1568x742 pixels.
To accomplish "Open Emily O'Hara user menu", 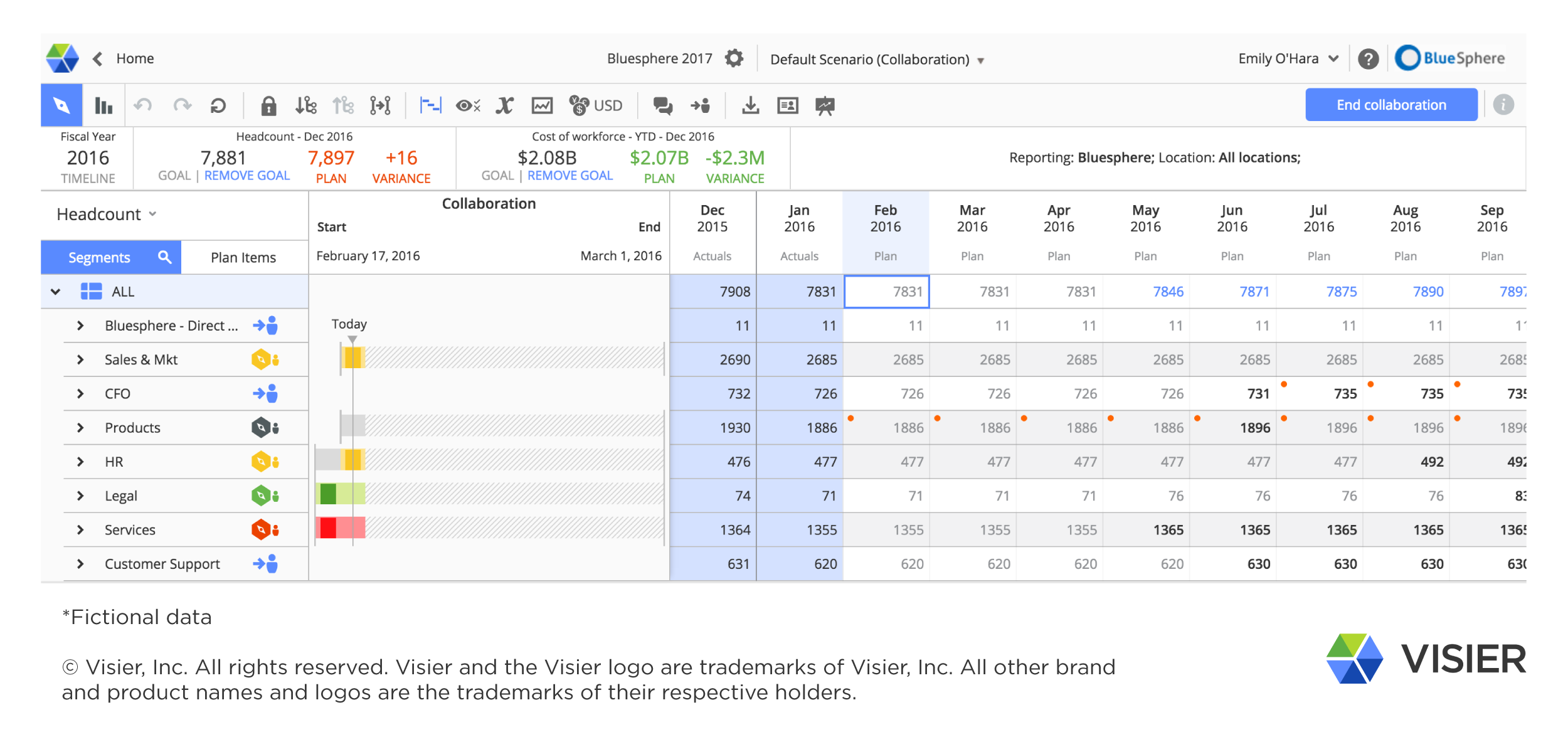I will click(x=1288, y=58).
